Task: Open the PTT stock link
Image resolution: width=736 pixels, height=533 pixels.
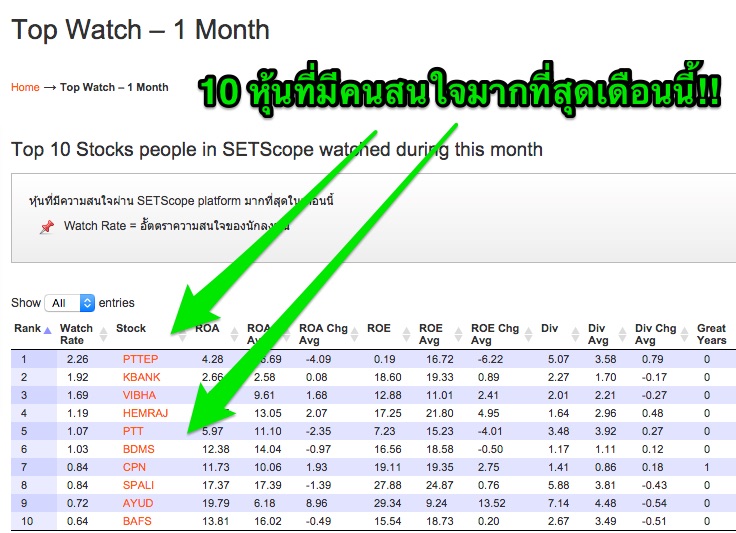Action: coord(133,431)
